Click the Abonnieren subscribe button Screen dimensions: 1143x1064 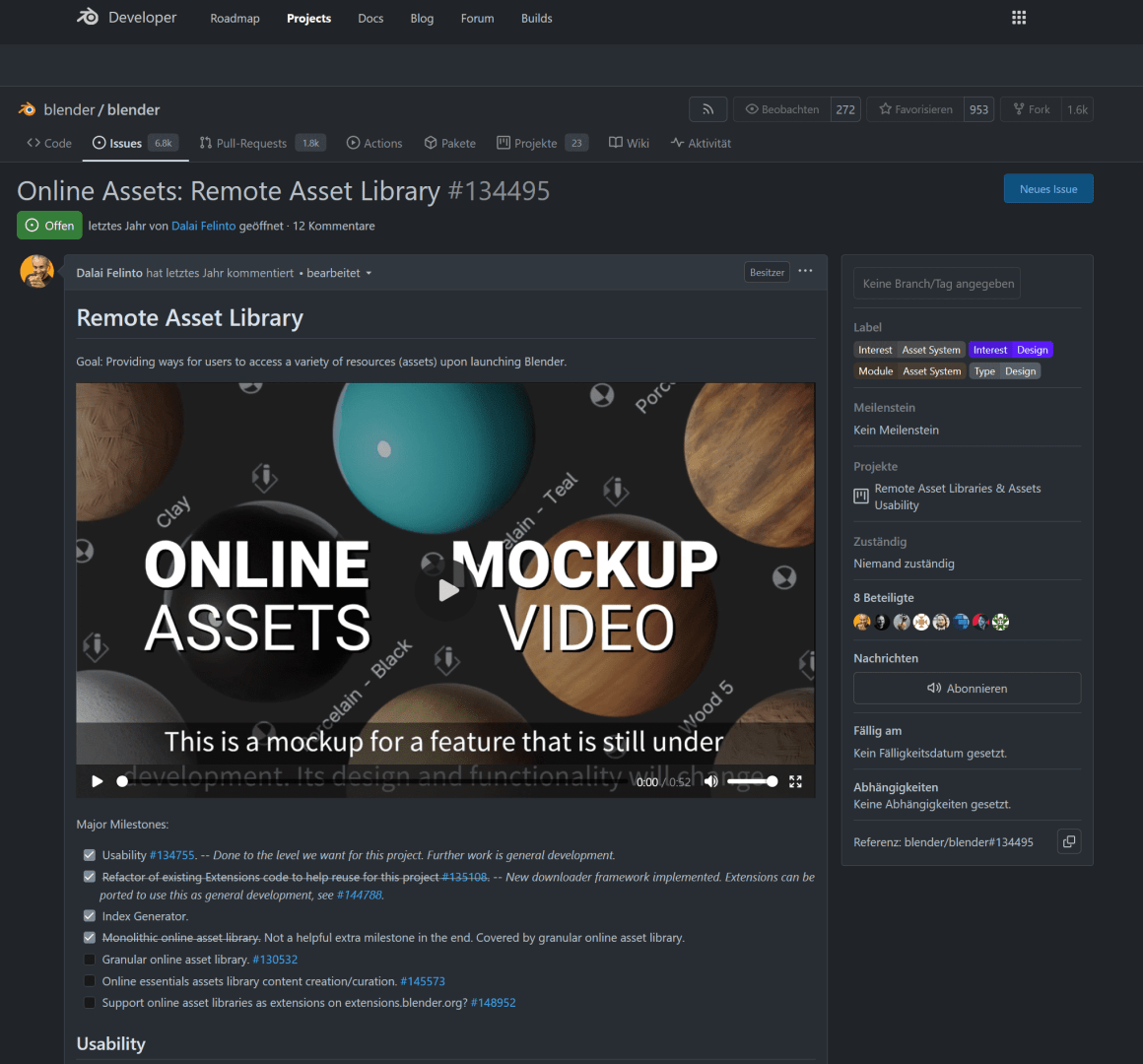(x=967, y=688)
